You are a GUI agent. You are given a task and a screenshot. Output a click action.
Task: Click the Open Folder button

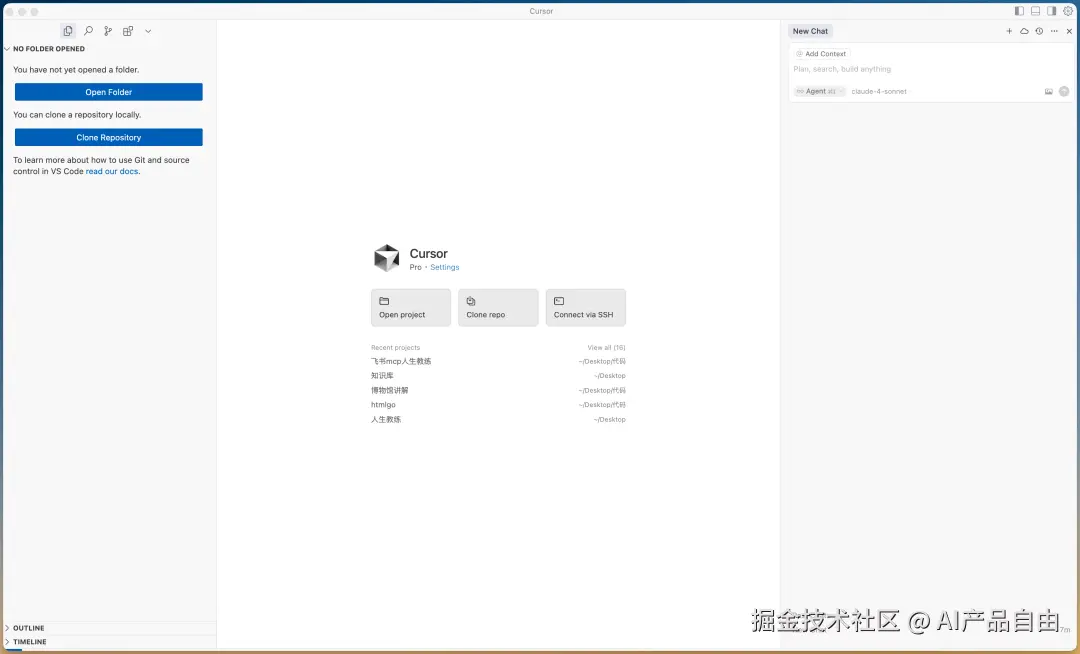tap(109, 92)
